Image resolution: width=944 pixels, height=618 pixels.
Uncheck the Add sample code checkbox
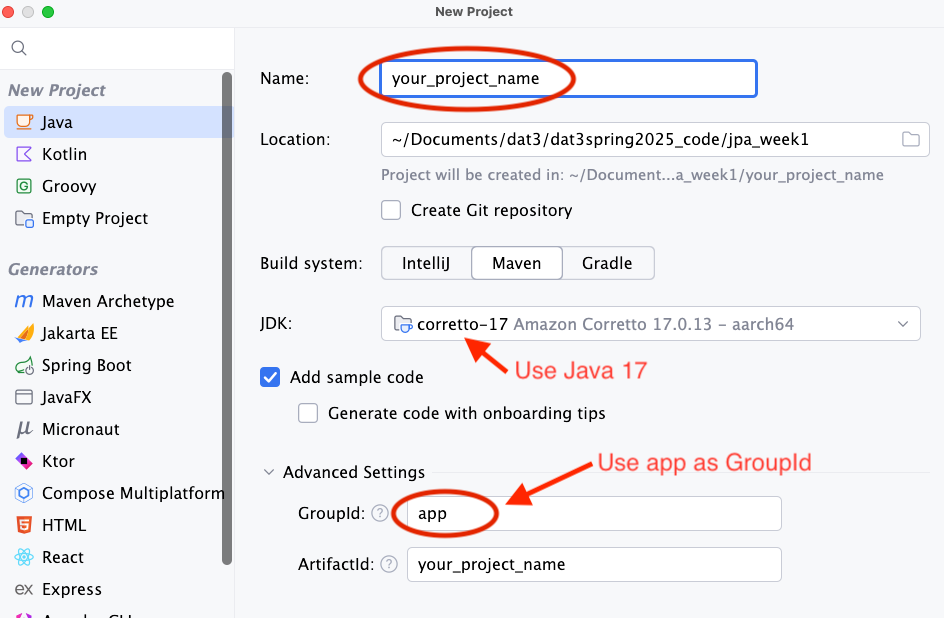(270, 377)
